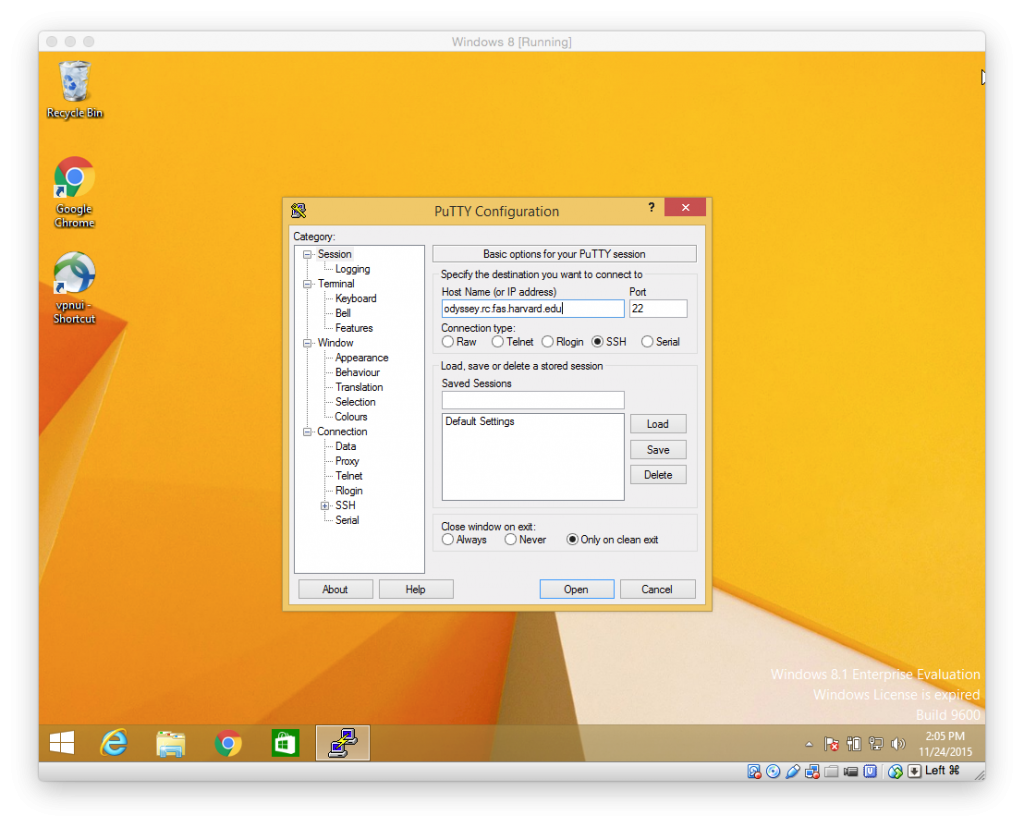The image size is (1024, 827).
Task: Click the PuTTY icon in the dialog title bar
Action: coord(298,210)
